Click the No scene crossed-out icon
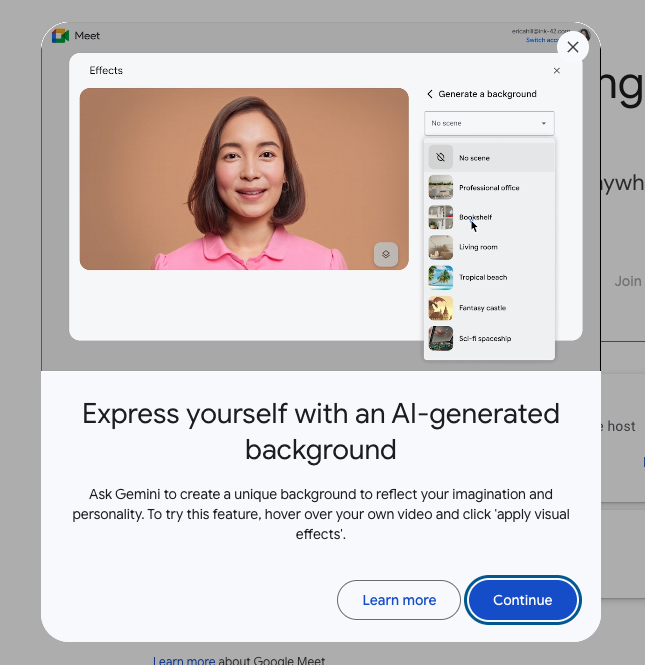 pyautogui.click(x=441, y=157)
